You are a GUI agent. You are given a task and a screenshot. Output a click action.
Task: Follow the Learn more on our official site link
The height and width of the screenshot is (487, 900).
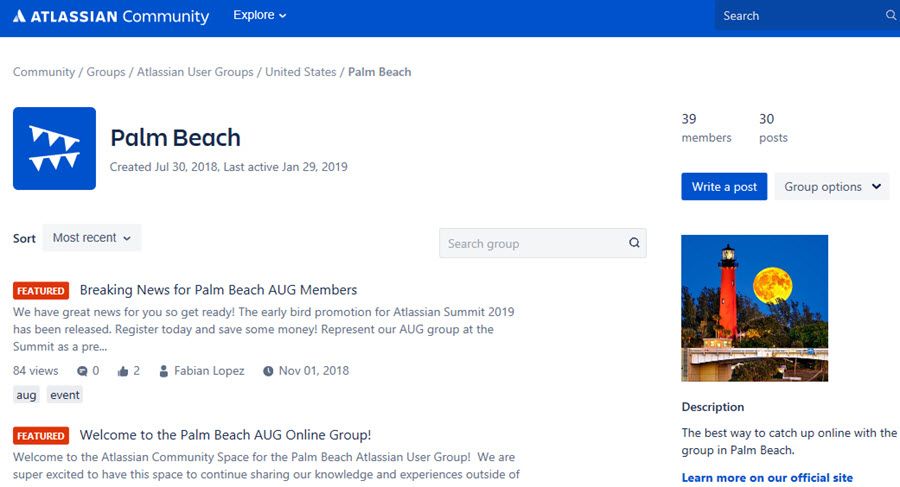[x=767, y=478]
